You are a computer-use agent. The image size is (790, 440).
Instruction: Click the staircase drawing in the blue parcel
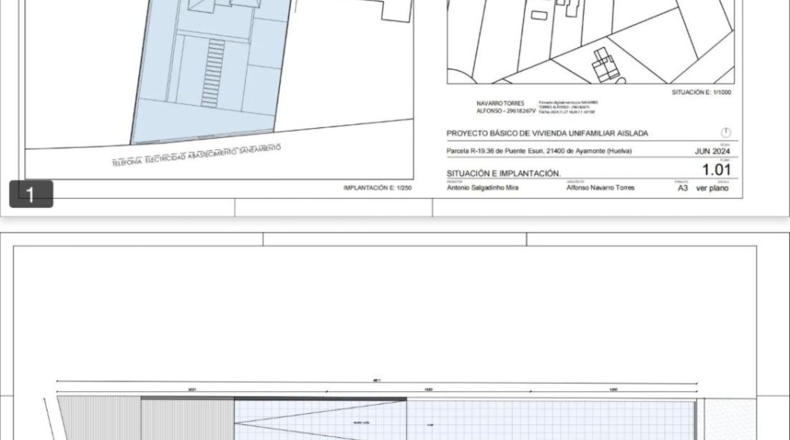[213, 74]
